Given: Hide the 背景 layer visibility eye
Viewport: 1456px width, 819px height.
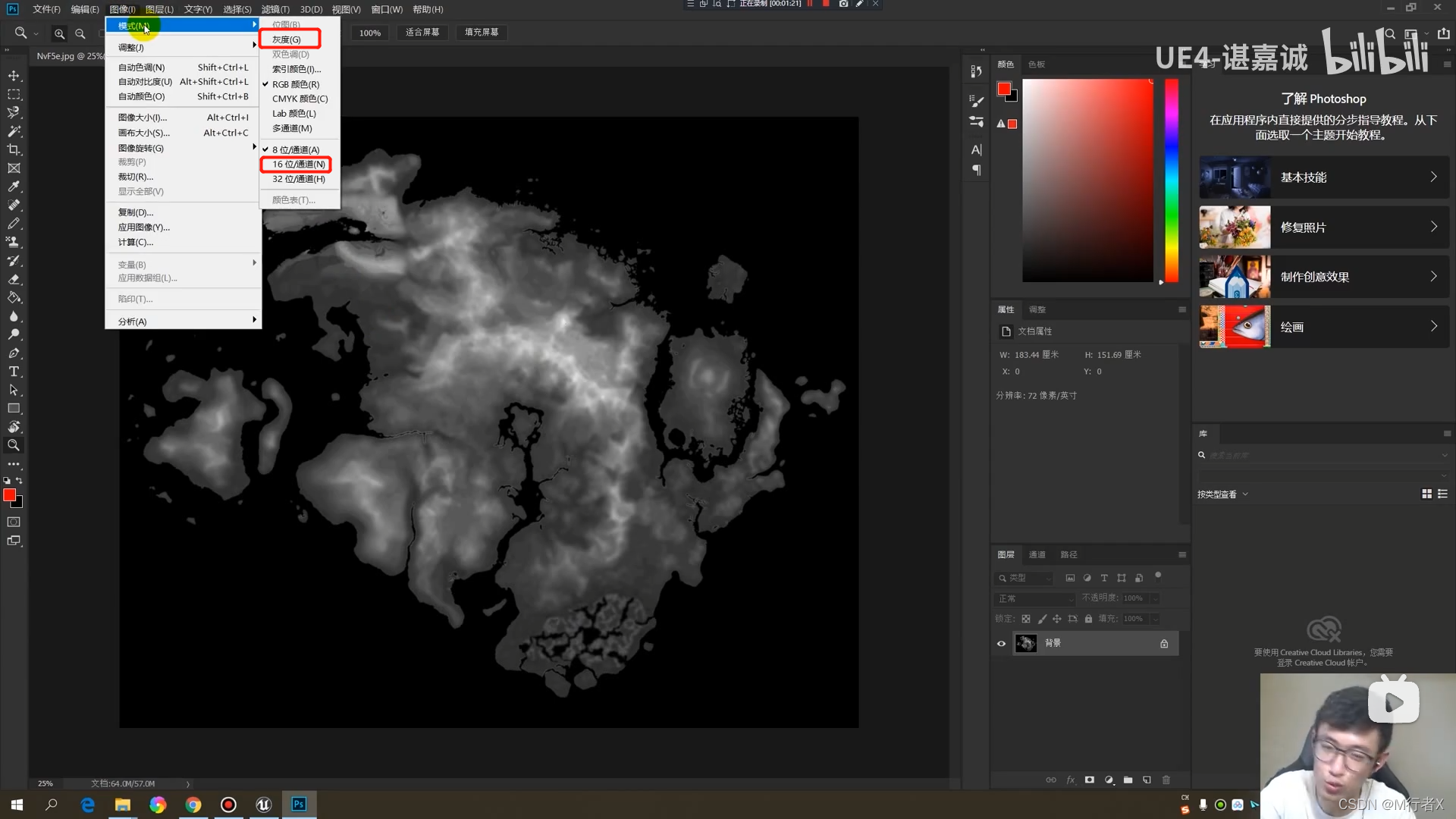Looking at the screenshot, I should pos(1001,644).
